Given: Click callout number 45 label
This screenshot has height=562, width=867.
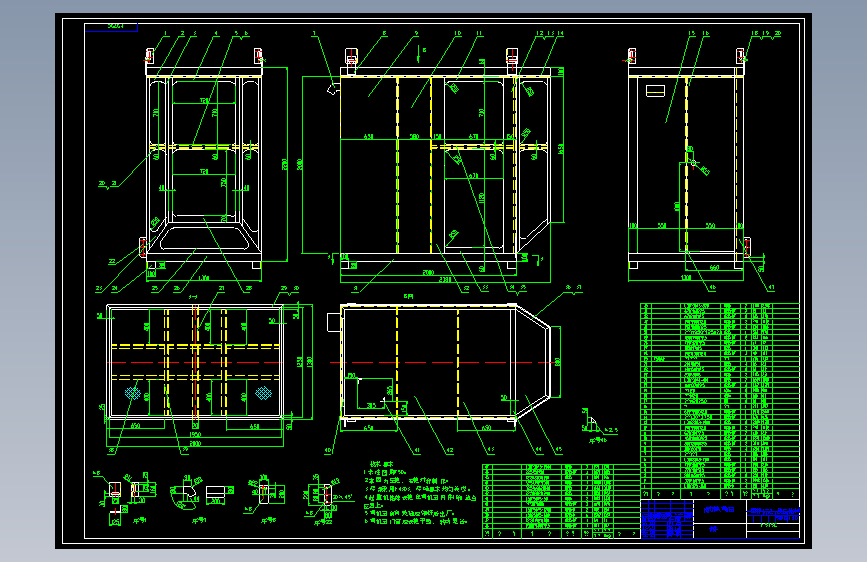Looking at the screenshot, I should click(558, 451).
